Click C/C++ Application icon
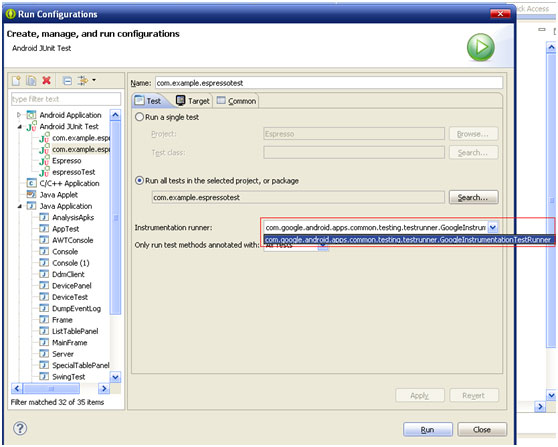This screenshot has width=558, height=447. pyautogui.click(x=31, y=183)
